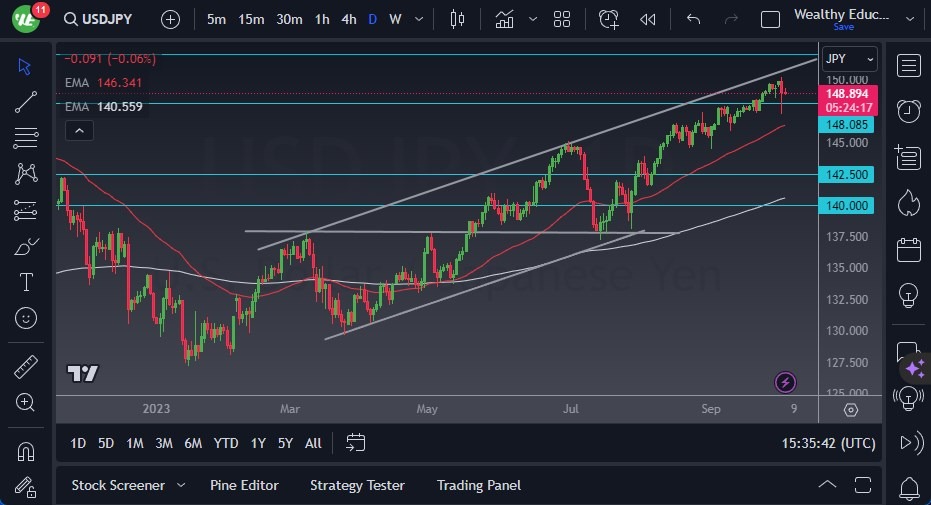931x505 pixels.
Task: Select the Text annotation tool
Action: pyautogui.click(x=26, y=282)
